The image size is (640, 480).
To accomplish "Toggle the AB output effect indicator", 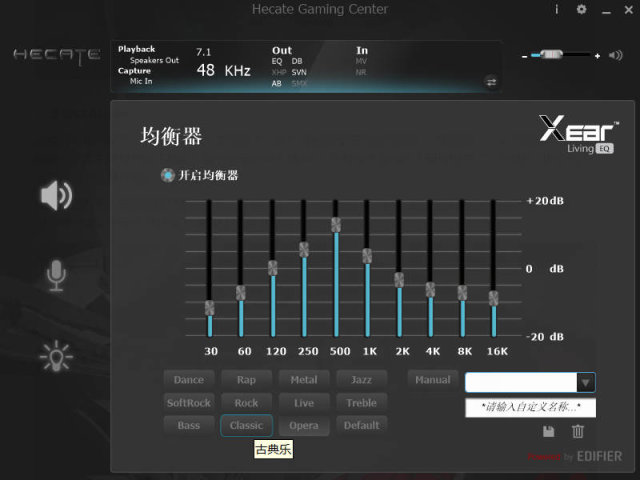I will [276, 83].
